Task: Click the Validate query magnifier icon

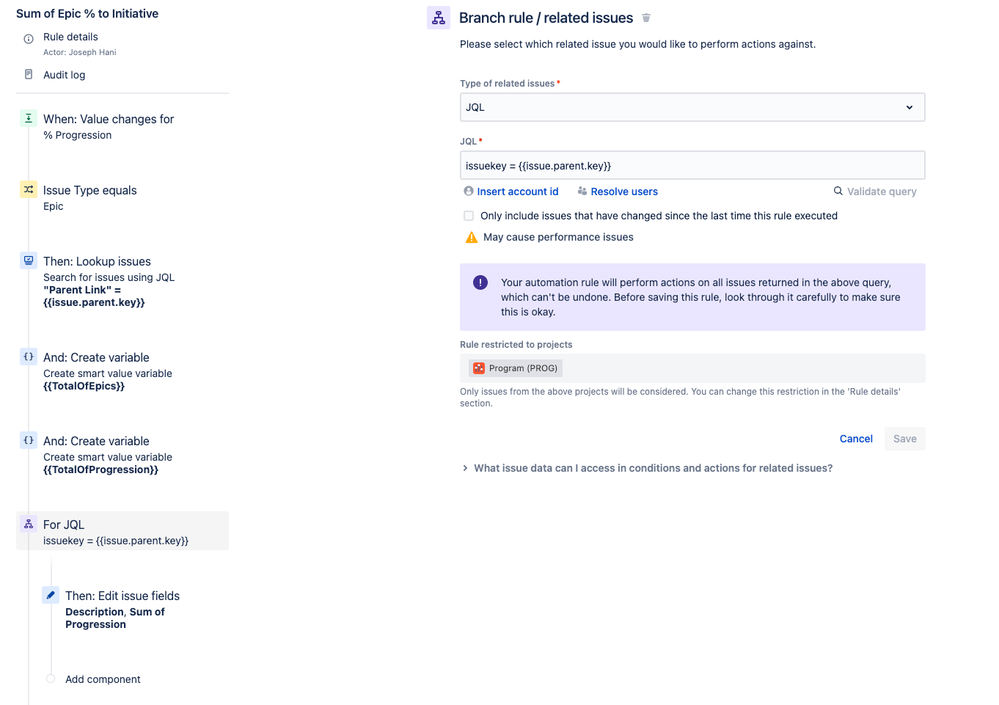Action: tap(838, 191)
